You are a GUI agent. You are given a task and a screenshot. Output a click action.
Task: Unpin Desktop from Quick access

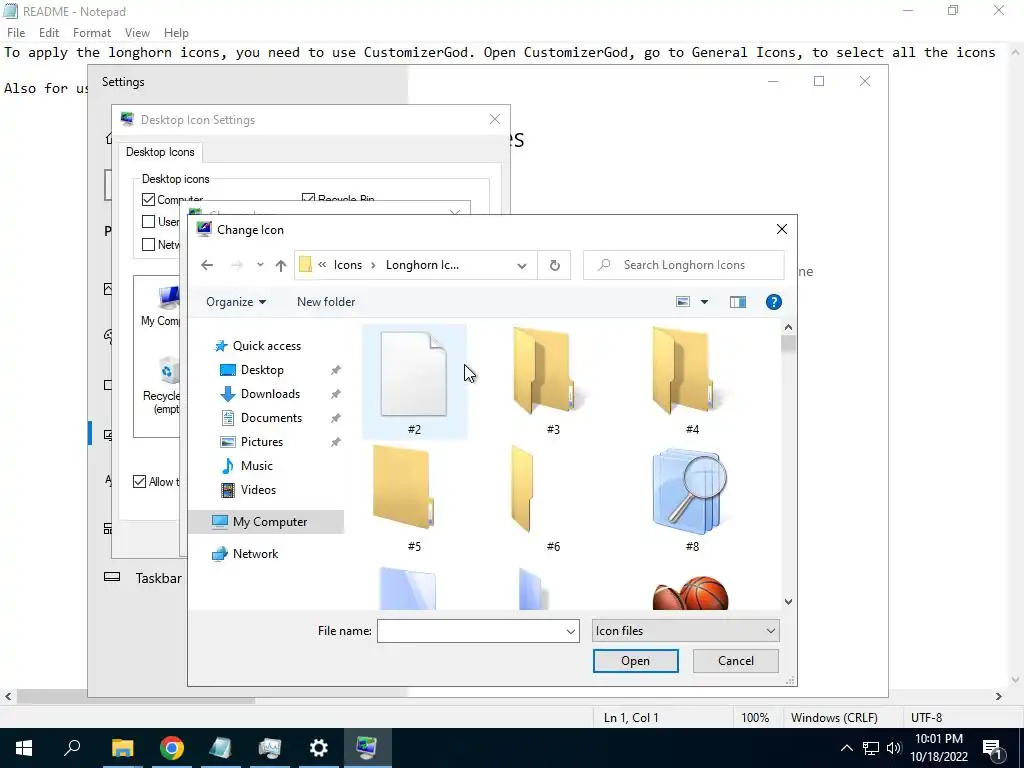pos(336,370)
